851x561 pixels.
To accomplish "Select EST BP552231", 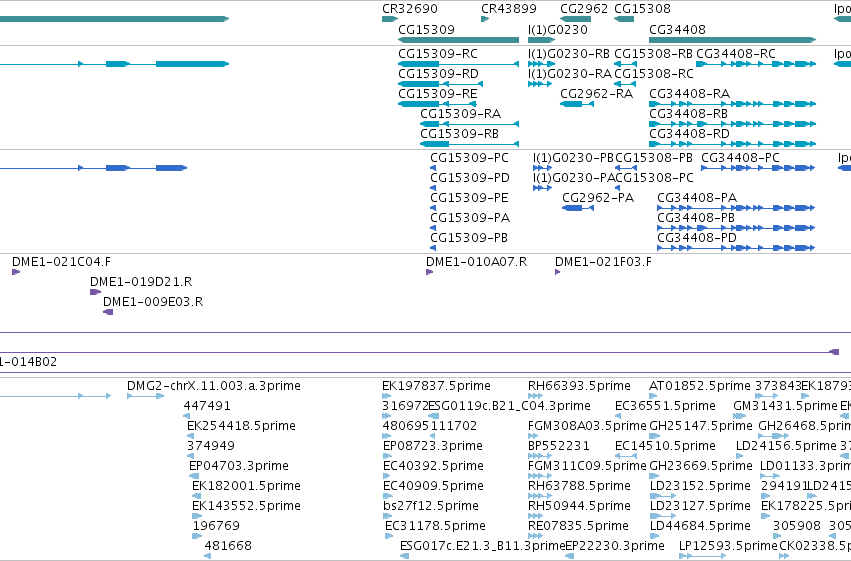I will pos(539,456).
